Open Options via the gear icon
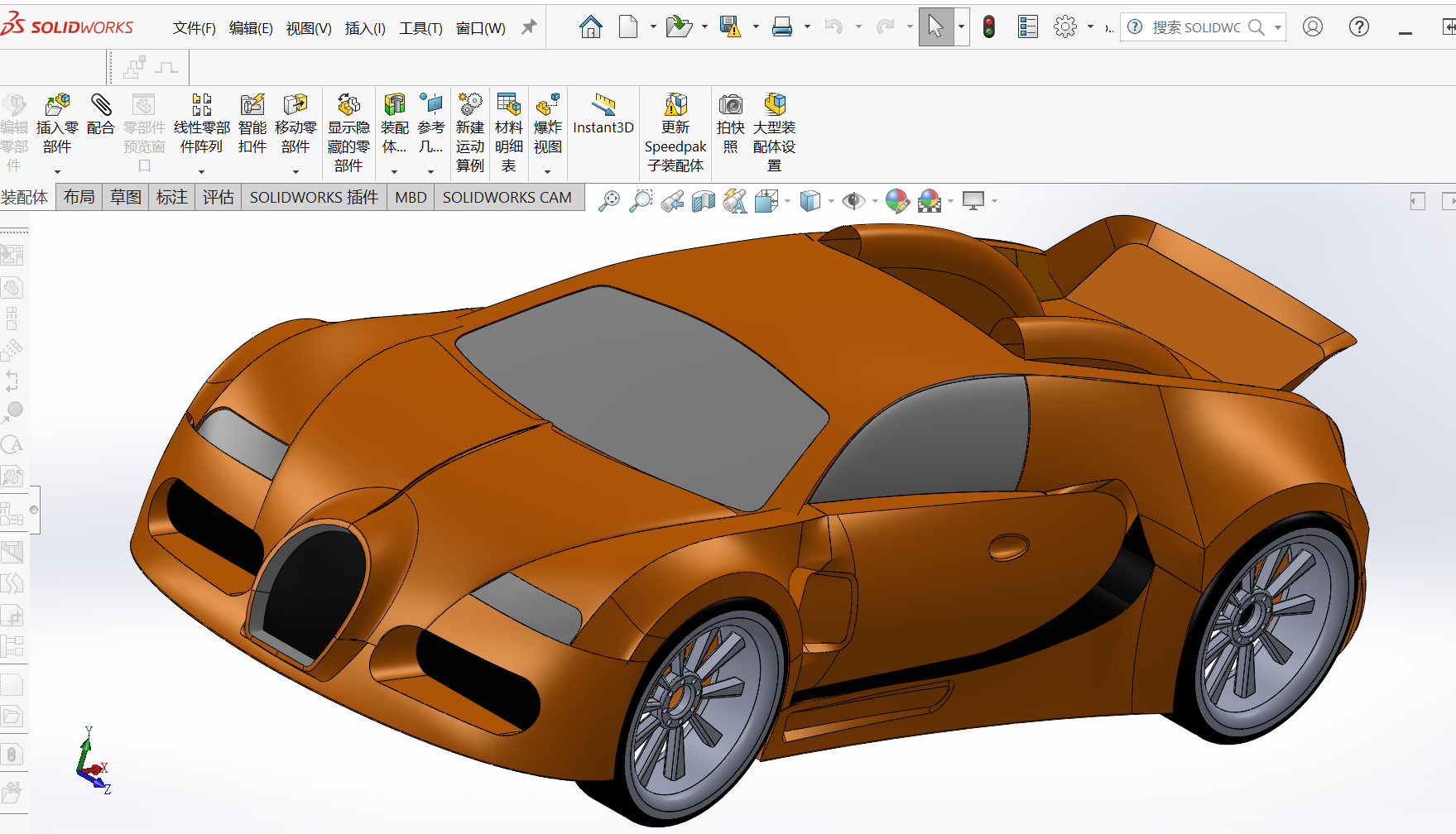Image resolution: width=1456 pixels, height=834 pixels. coord(1065,27)
